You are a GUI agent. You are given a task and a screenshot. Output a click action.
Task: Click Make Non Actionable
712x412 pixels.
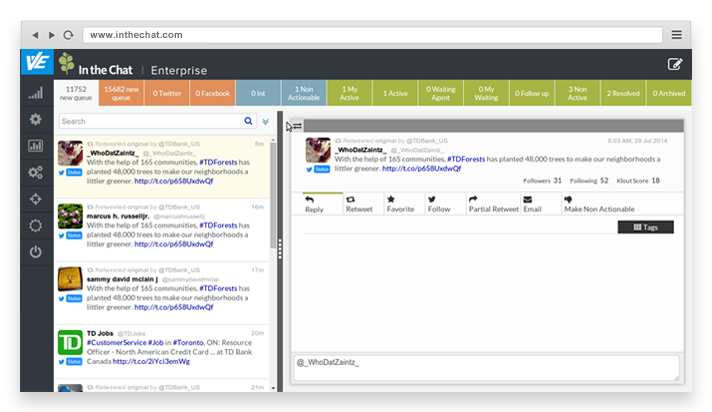coord(599,204)
